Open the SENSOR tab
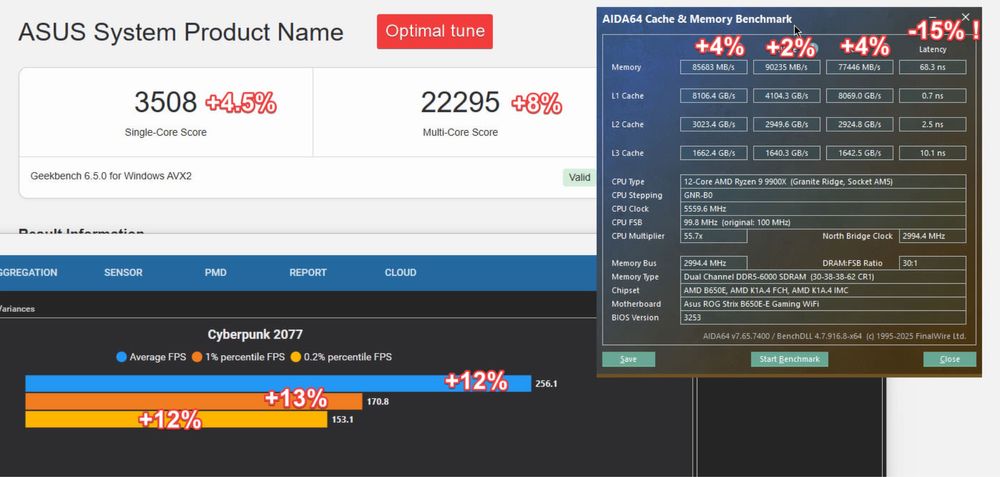The height and width of the screenshot is (477, 1000). coord(123,272)
